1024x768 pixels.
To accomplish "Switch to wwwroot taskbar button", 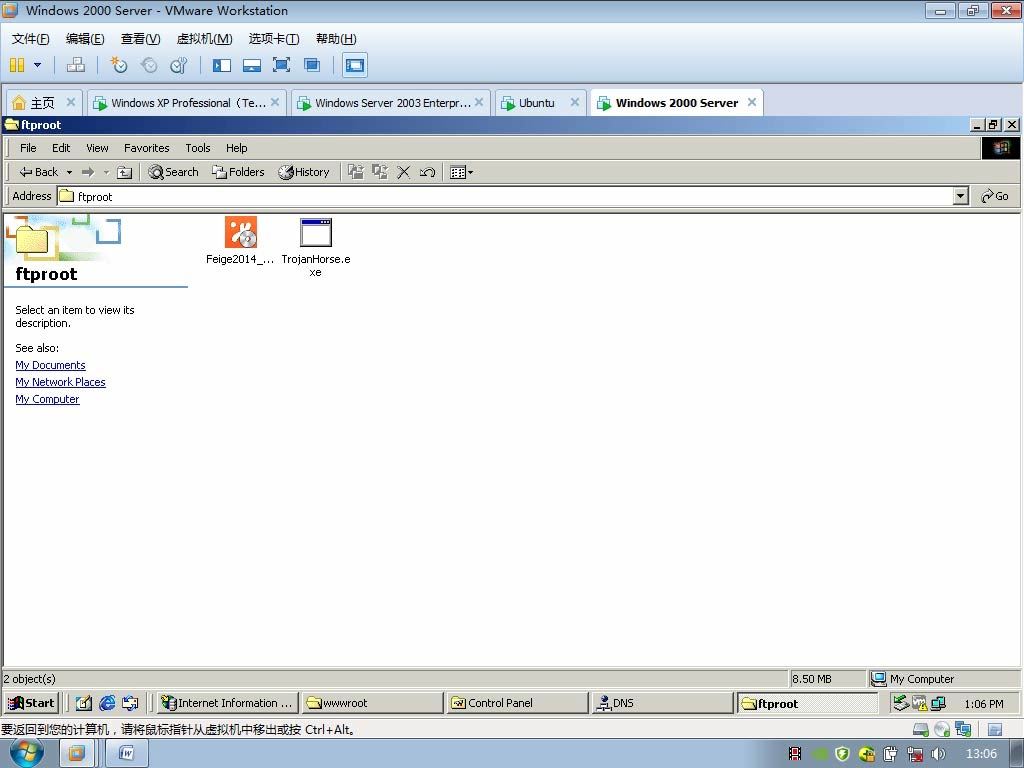I will pyautogui.click(x=372, y=703).
